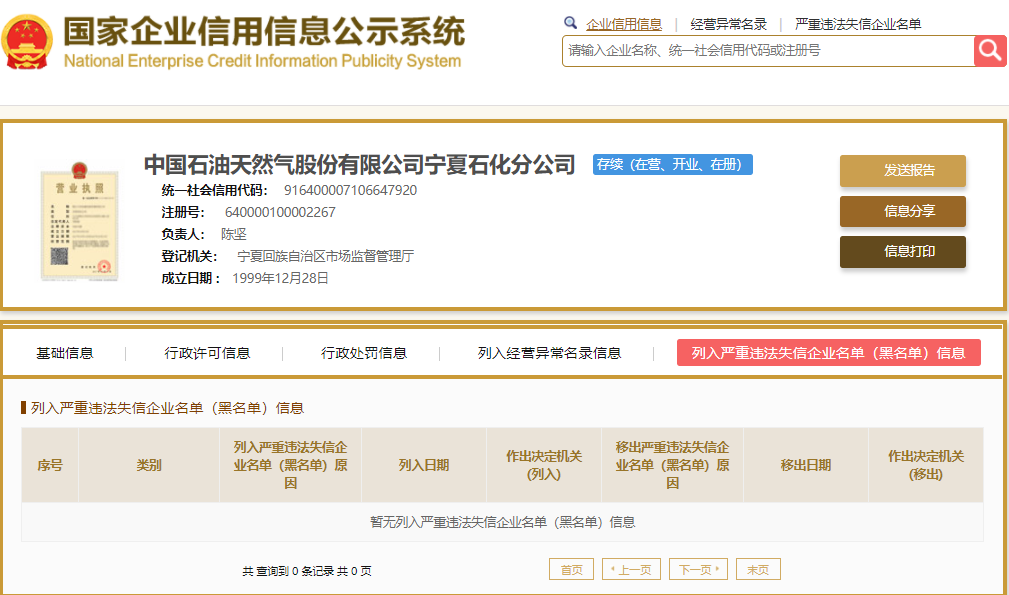Click the 存续（在营、开业、在册） status badge

click(x=672, y=165)
